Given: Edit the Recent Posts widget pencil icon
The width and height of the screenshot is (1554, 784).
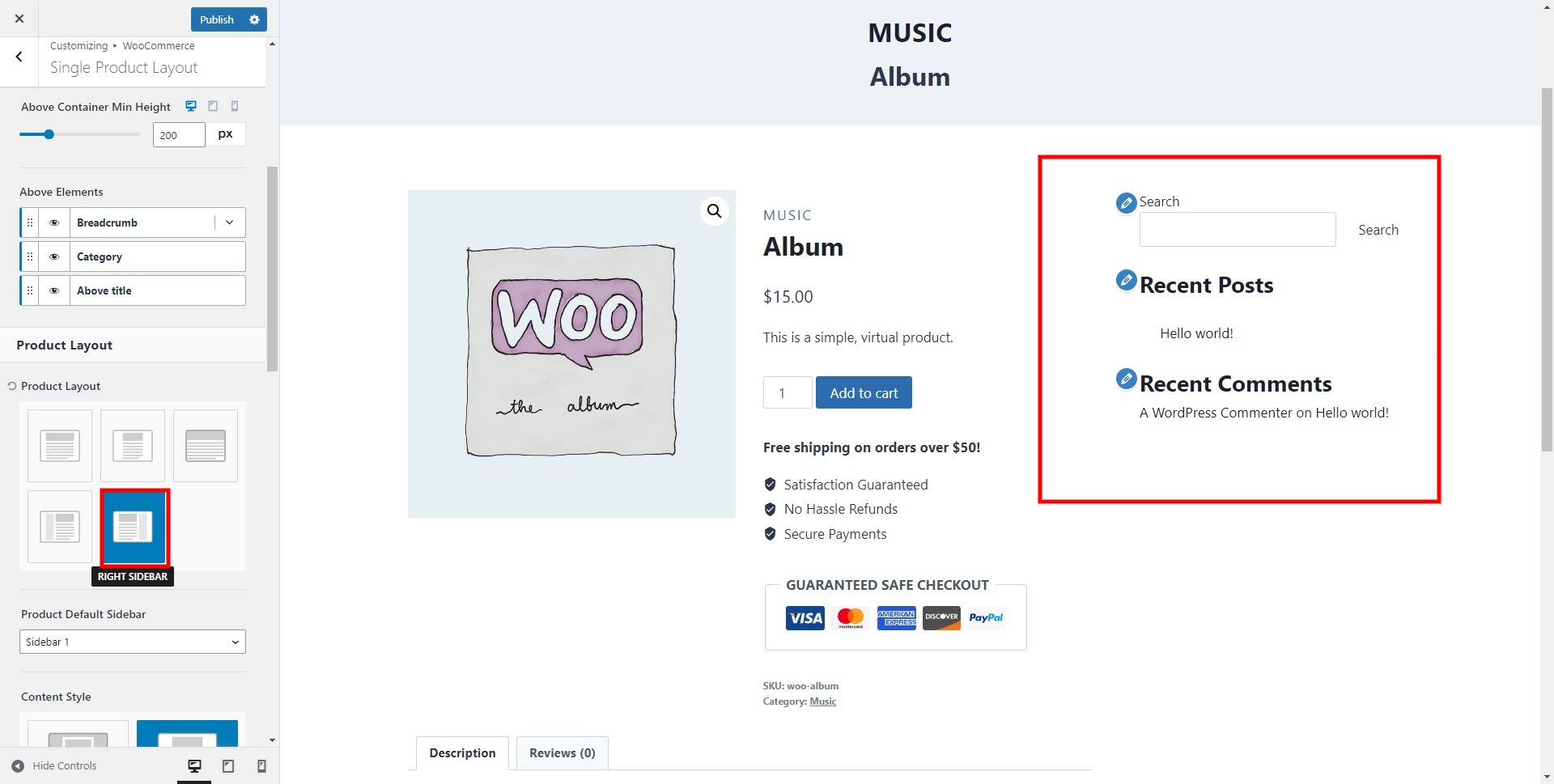Looking at the screenshot, I should (1126, 281).
